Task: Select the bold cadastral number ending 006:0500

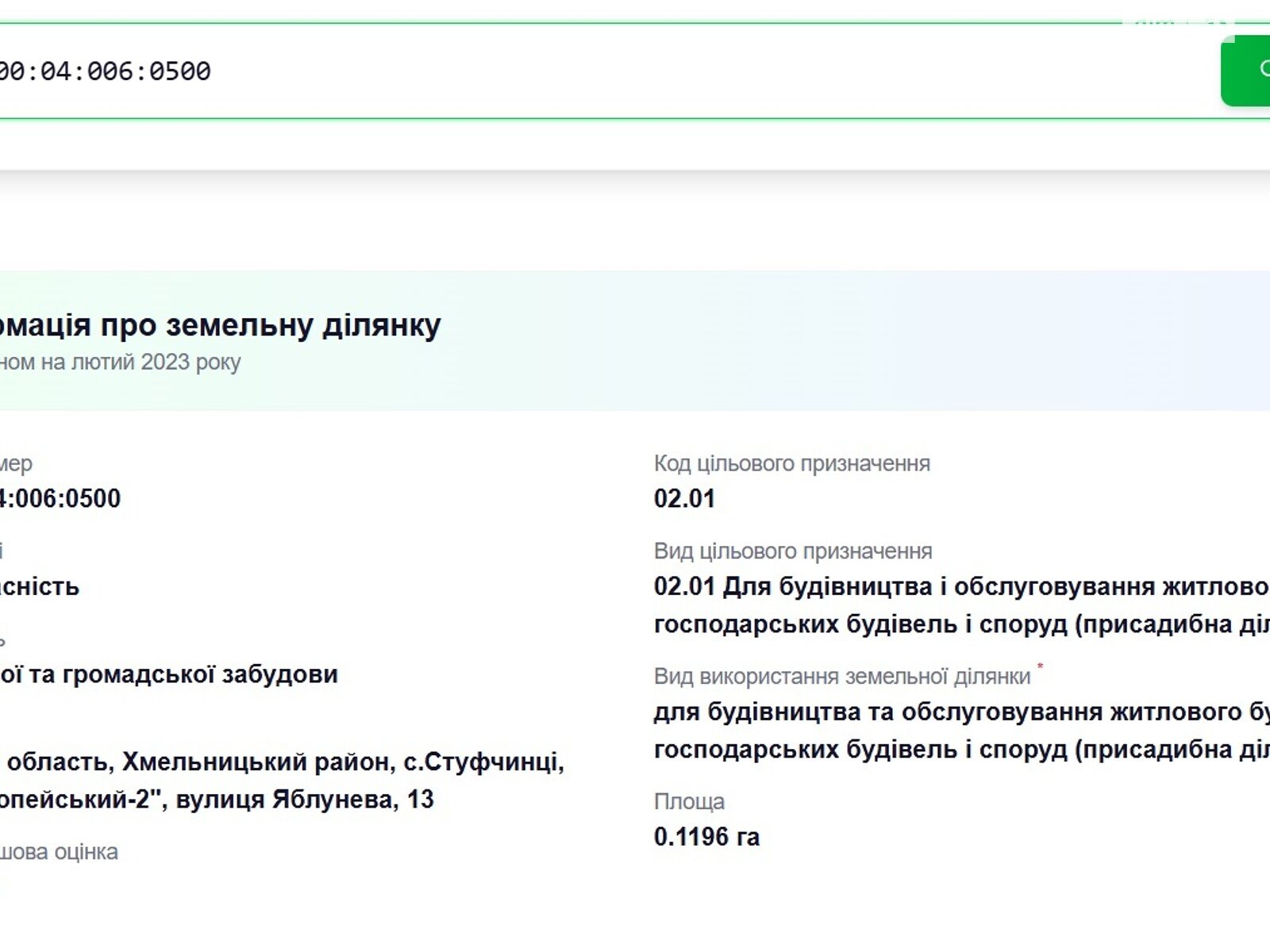Action: [x=60, y=499]
